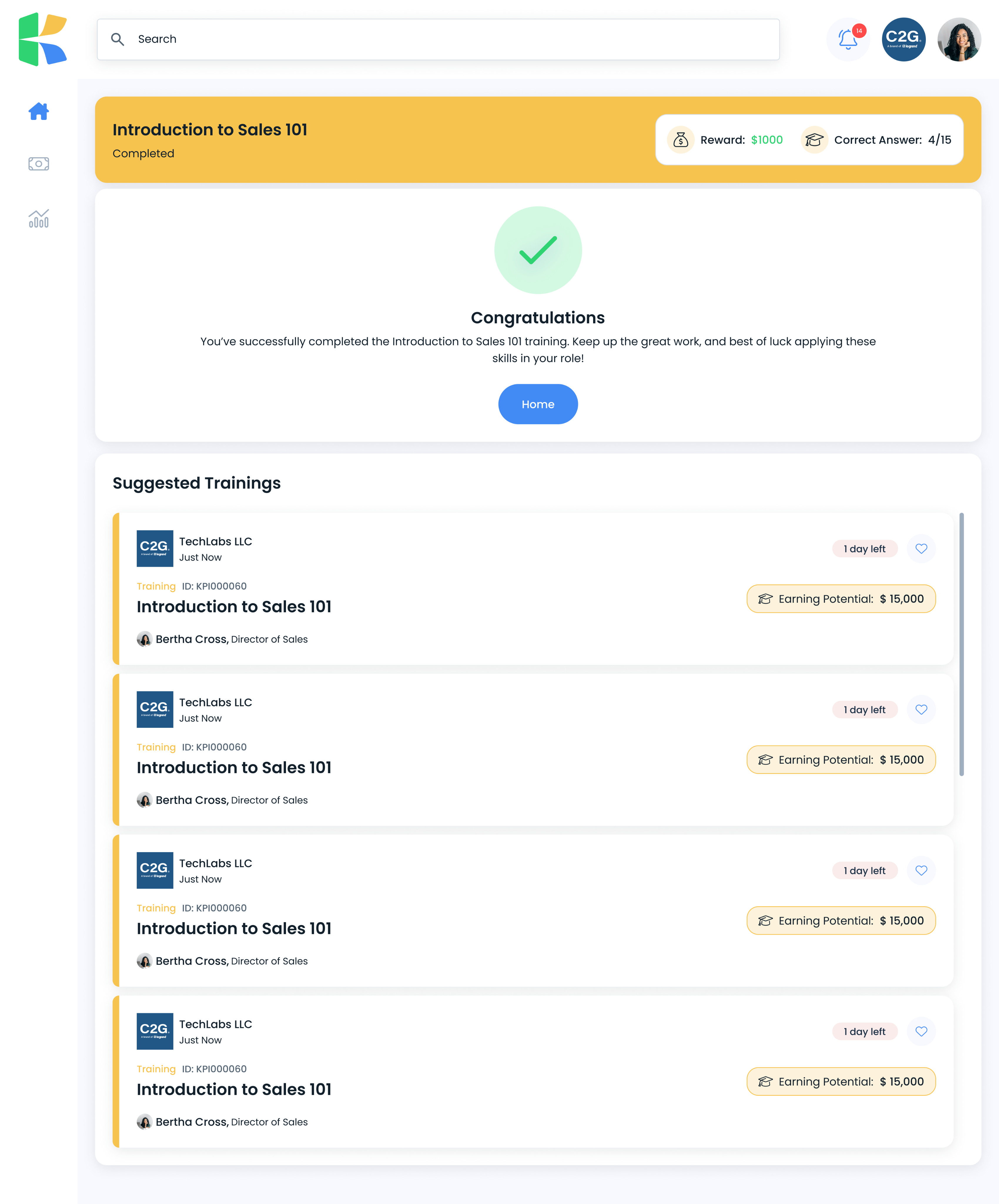Viewport: 999px width, 1204px height.
Task: Open the cash earnings sidebar icon
Action: click(39, 164)
